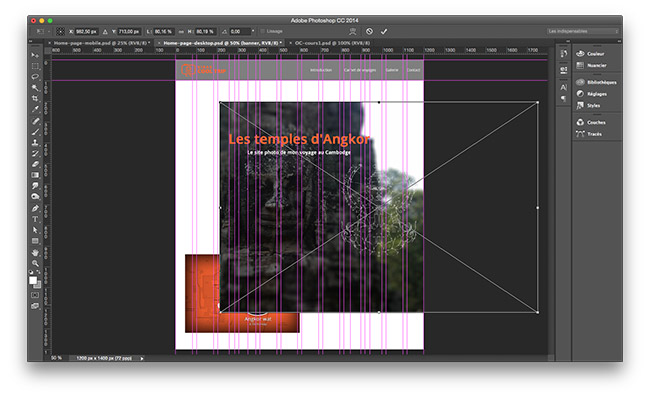Open the History panel icon
650x399 pixels.
tap(563, 53)
